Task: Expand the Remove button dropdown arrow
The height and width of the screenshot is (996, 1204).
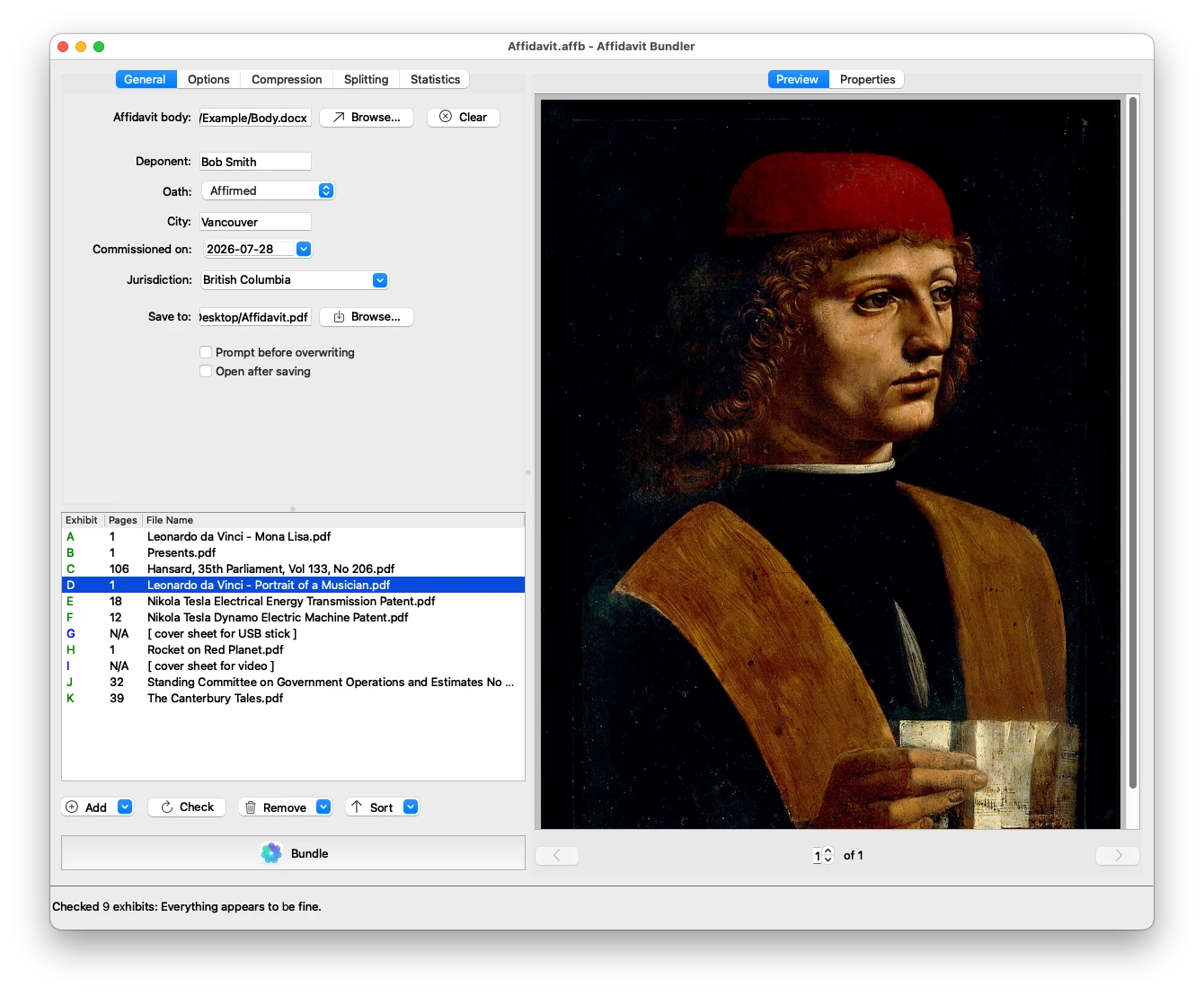Action: click(323, 806)
